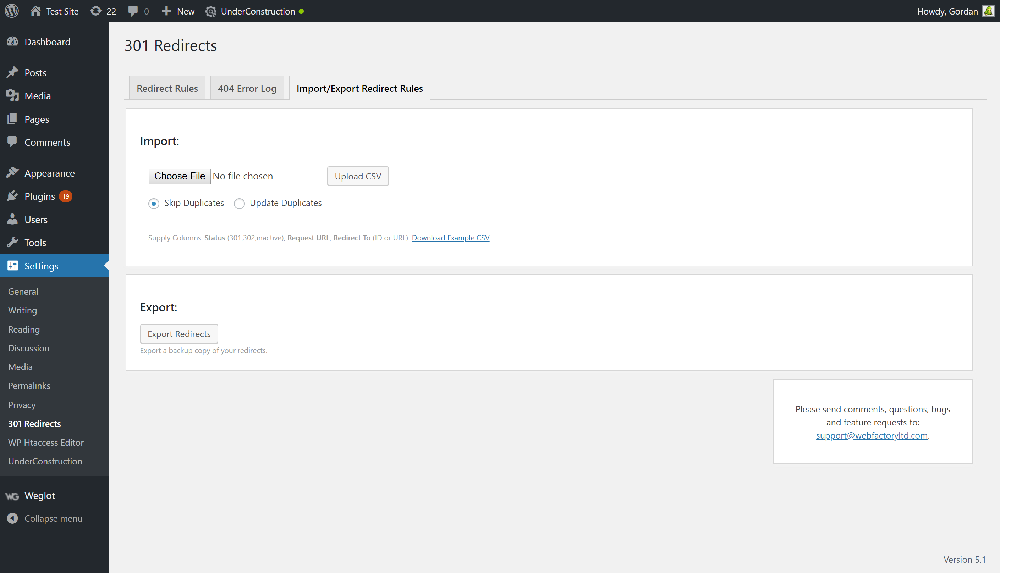Open Discussion settings submenu item
Screen dimensions: 1012x580
click(28, 348)
